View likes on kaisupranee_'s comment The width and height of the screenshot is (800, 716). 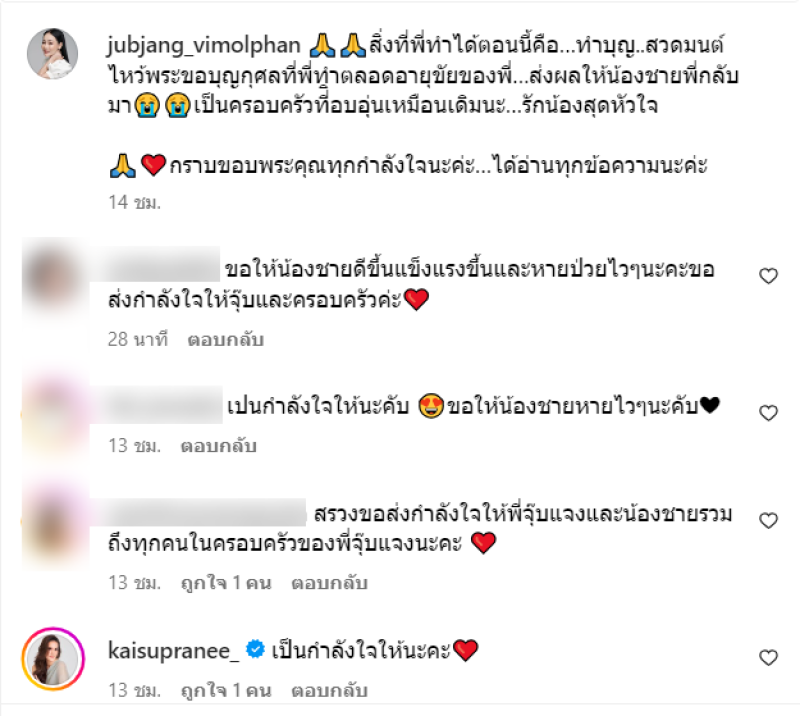point(226,690)
